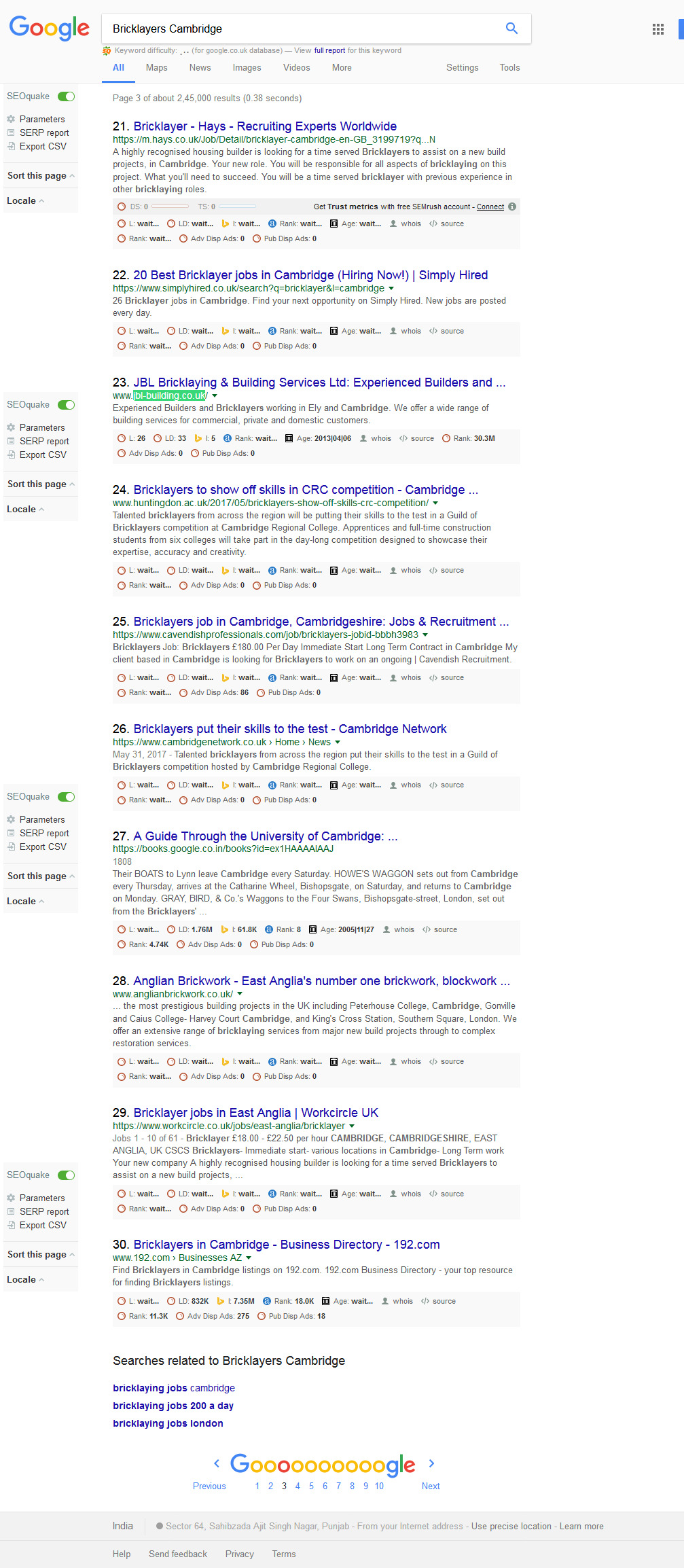Click the Google logo at top
This screenshot has height=1568, width=684.
coord(49,29)
